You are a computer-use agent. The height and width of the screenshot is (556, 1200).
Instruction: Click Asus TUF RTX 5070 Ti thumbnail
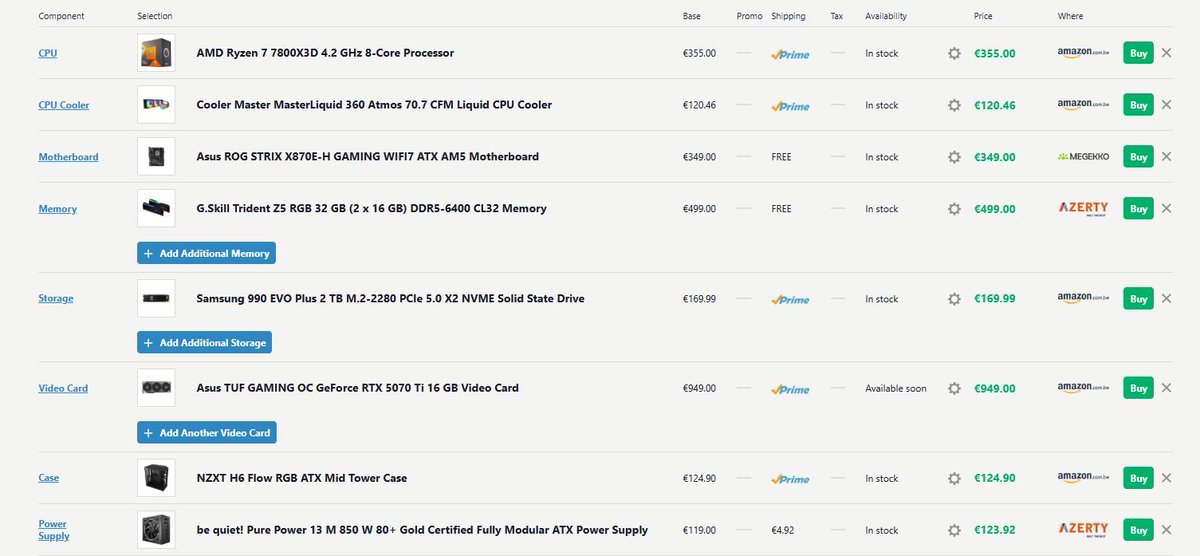point(156,388)
